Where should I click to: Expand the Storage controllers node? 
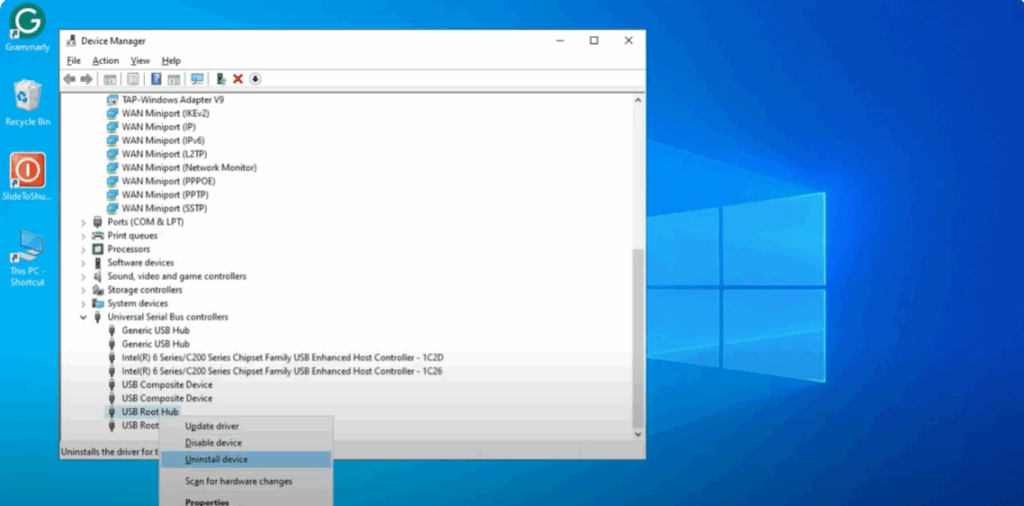click(83, 291)
